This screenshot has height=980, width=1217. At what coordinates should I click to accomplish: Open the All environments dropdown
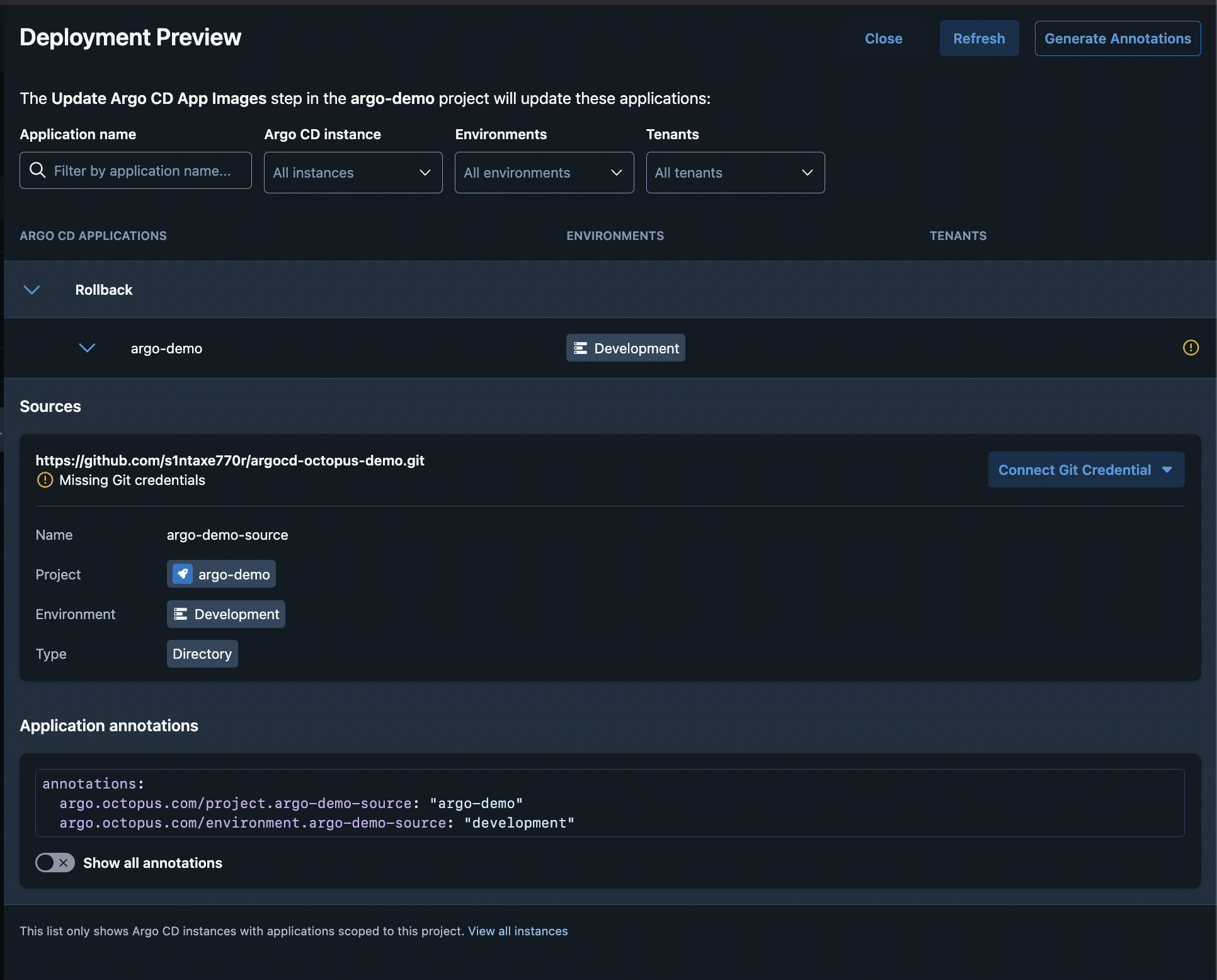[544, 173]
